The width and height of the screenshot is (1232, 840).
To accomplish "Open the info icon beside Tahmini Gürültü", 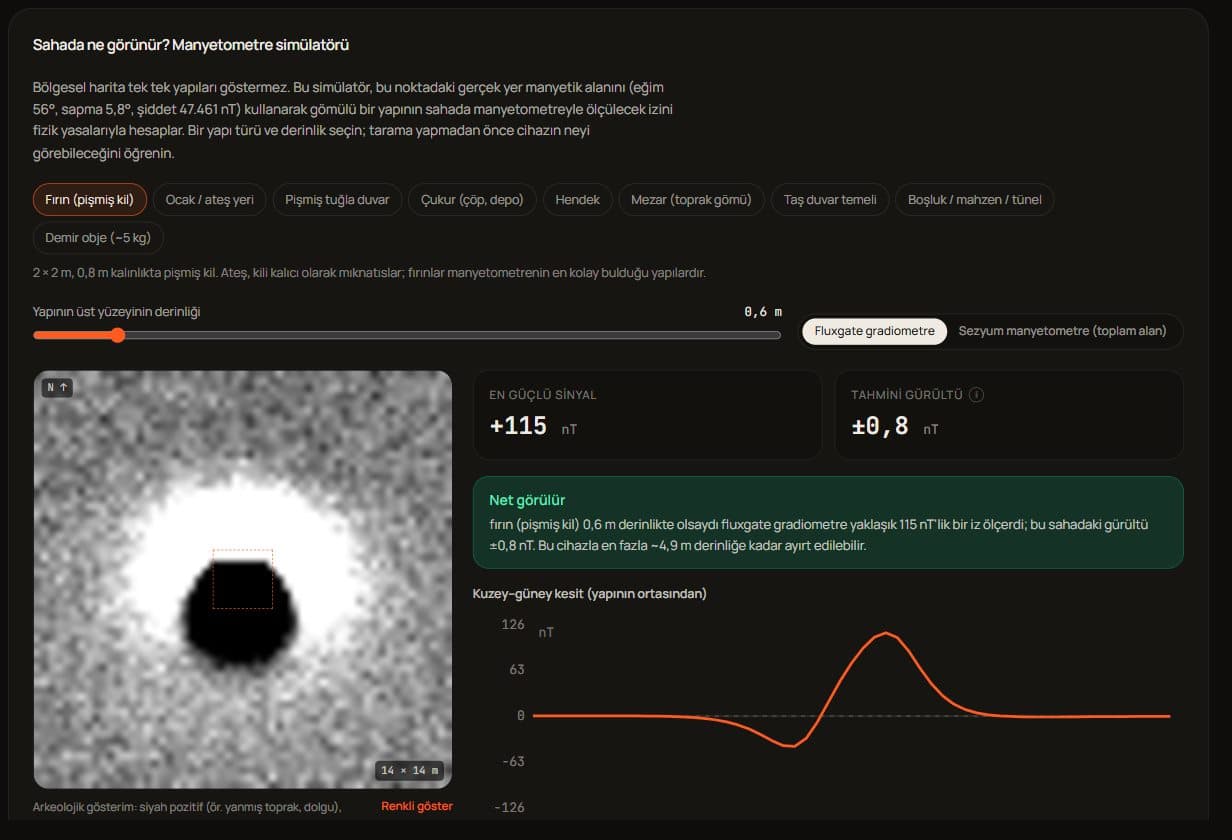I will tap(977, 394).
